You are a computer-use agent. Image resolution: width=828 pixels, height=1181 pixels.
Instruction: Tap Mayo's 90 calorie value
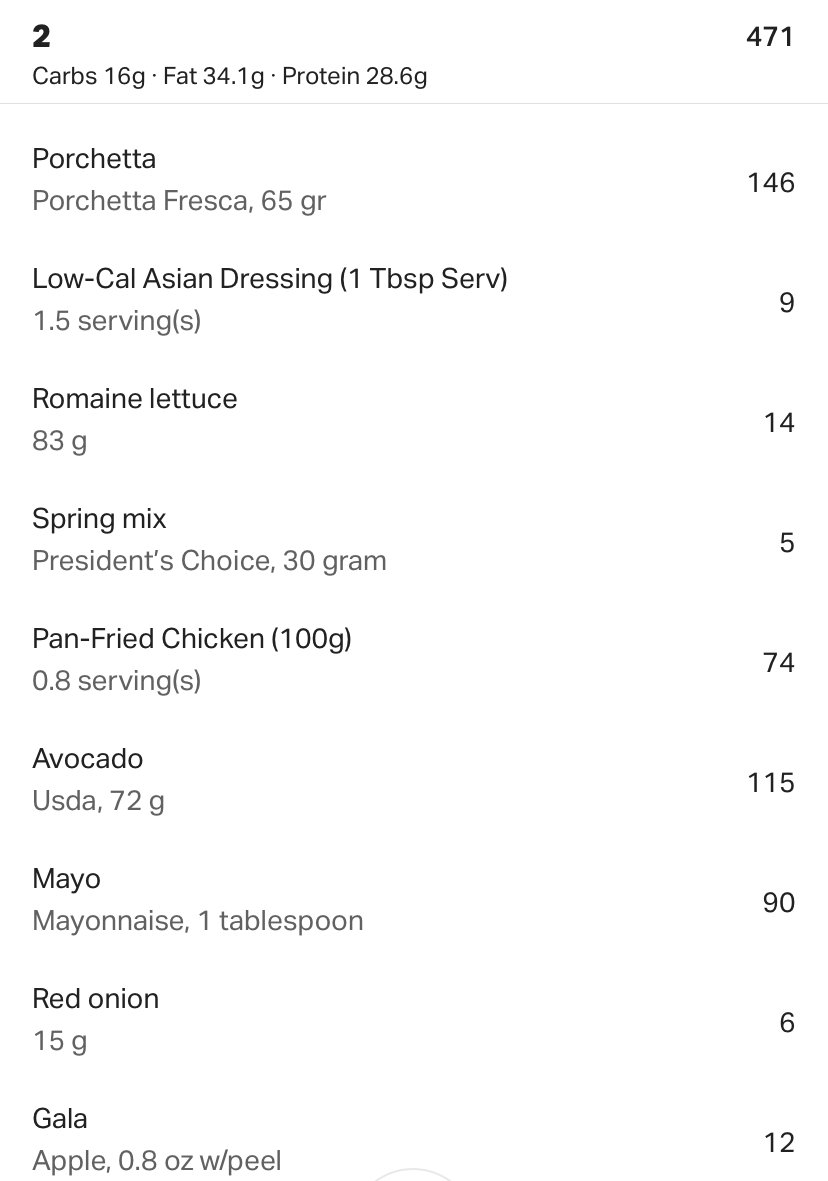tap(778, 902)
